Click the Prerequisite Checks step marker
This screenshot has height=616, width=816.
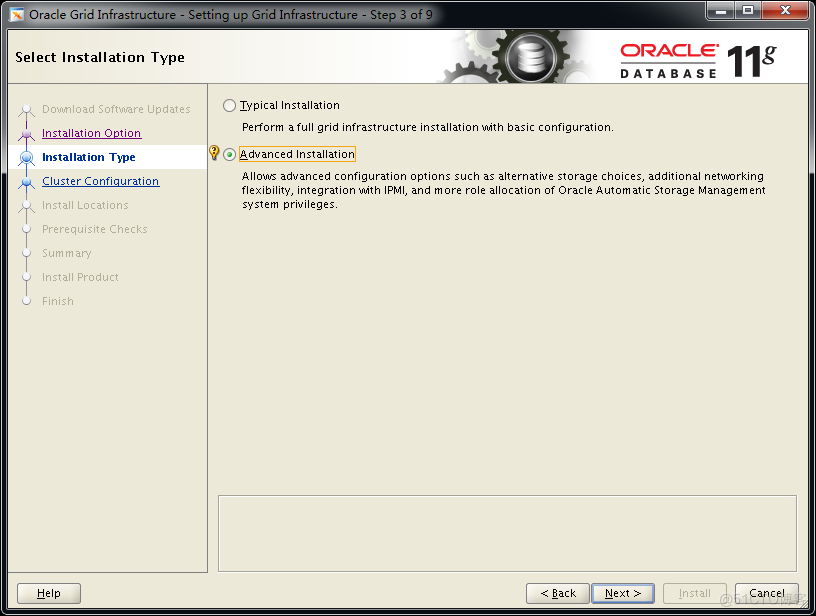tap(27, 229)
